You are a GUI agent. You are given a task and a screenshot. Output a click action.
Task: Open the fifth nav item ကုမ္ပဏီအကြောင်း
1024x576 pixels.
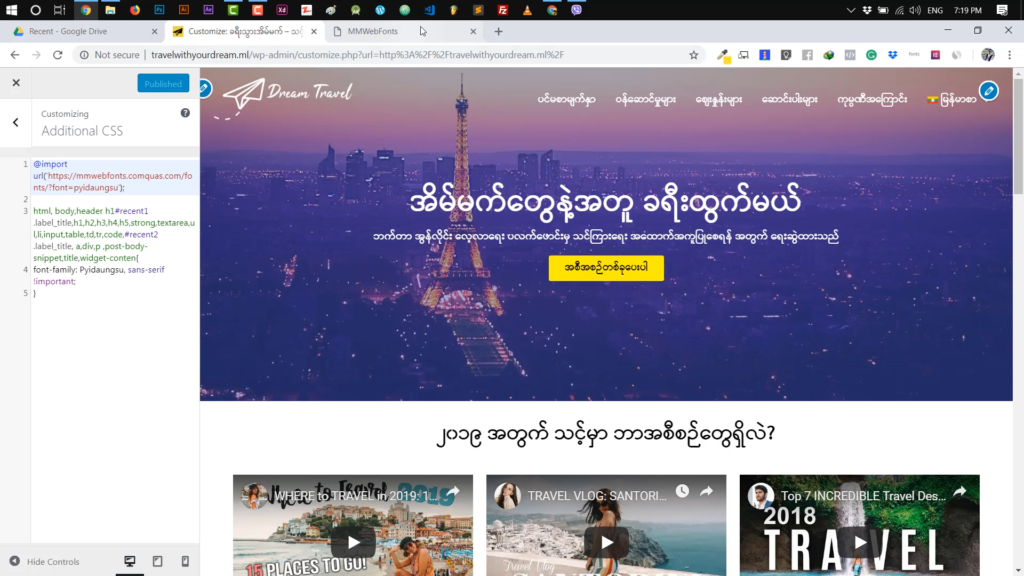tap(872, 99)
